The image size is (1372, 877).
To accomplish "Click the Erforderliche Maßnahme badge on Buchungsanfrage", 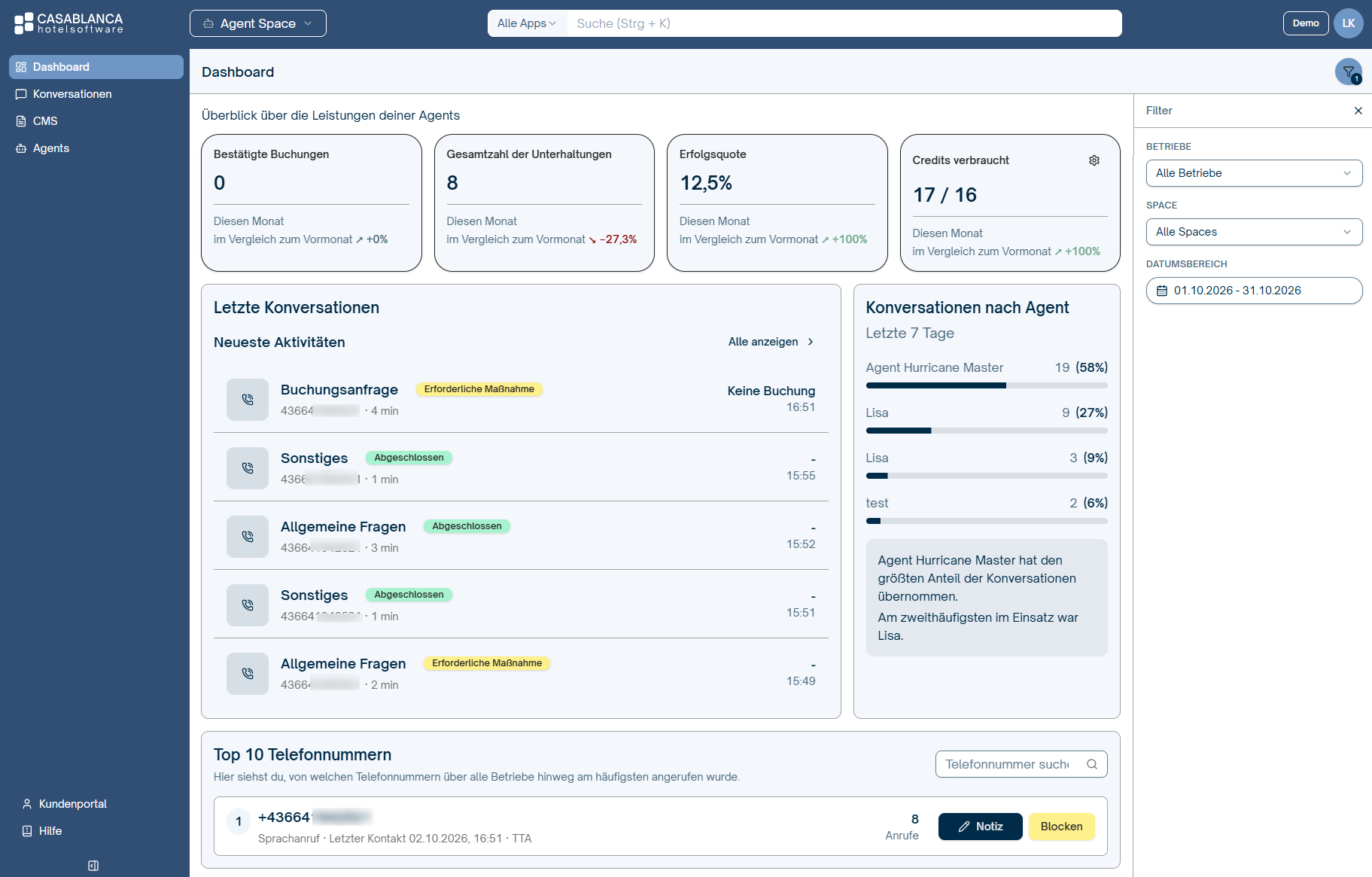I will coord(479,389).
